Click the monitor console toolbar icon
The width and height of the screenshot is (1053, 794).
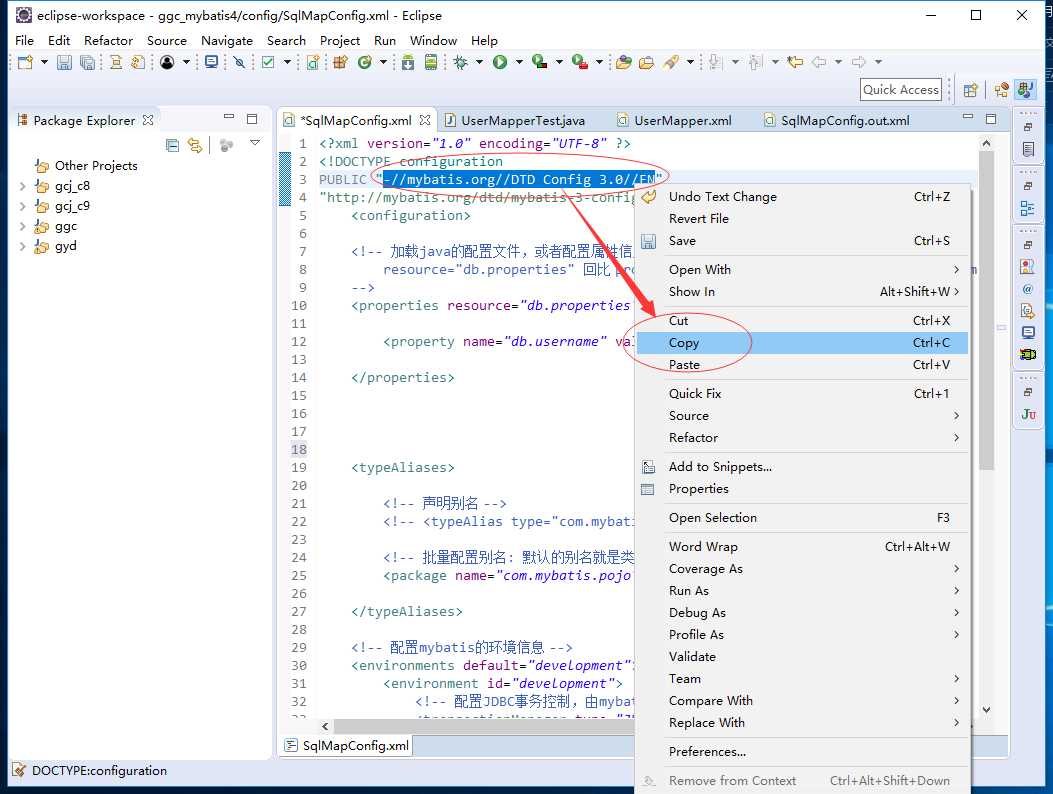(x=212, y=62)
